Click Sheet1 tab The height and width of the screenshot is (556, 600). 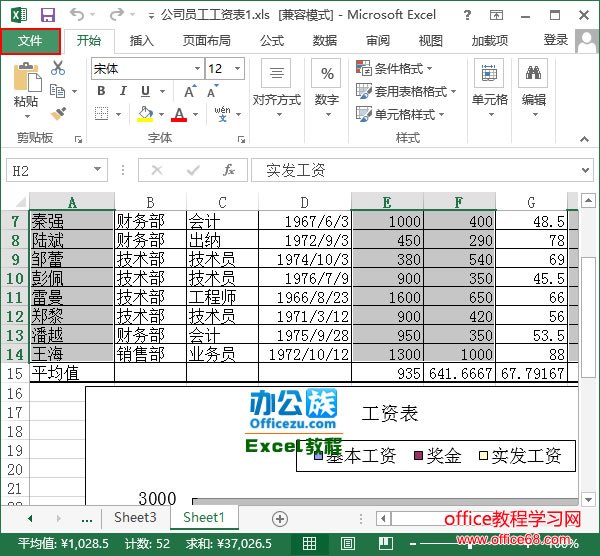click(x=204, y=517)
